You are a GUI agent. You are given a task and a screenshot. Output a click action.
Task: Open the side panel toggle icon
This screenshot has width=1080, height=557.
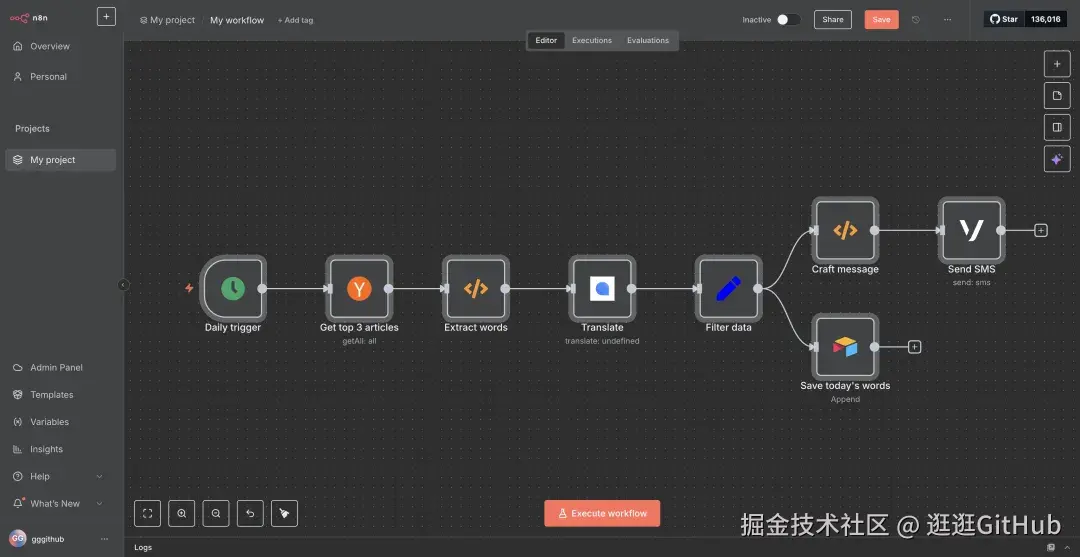click(x=1057, y=127)
